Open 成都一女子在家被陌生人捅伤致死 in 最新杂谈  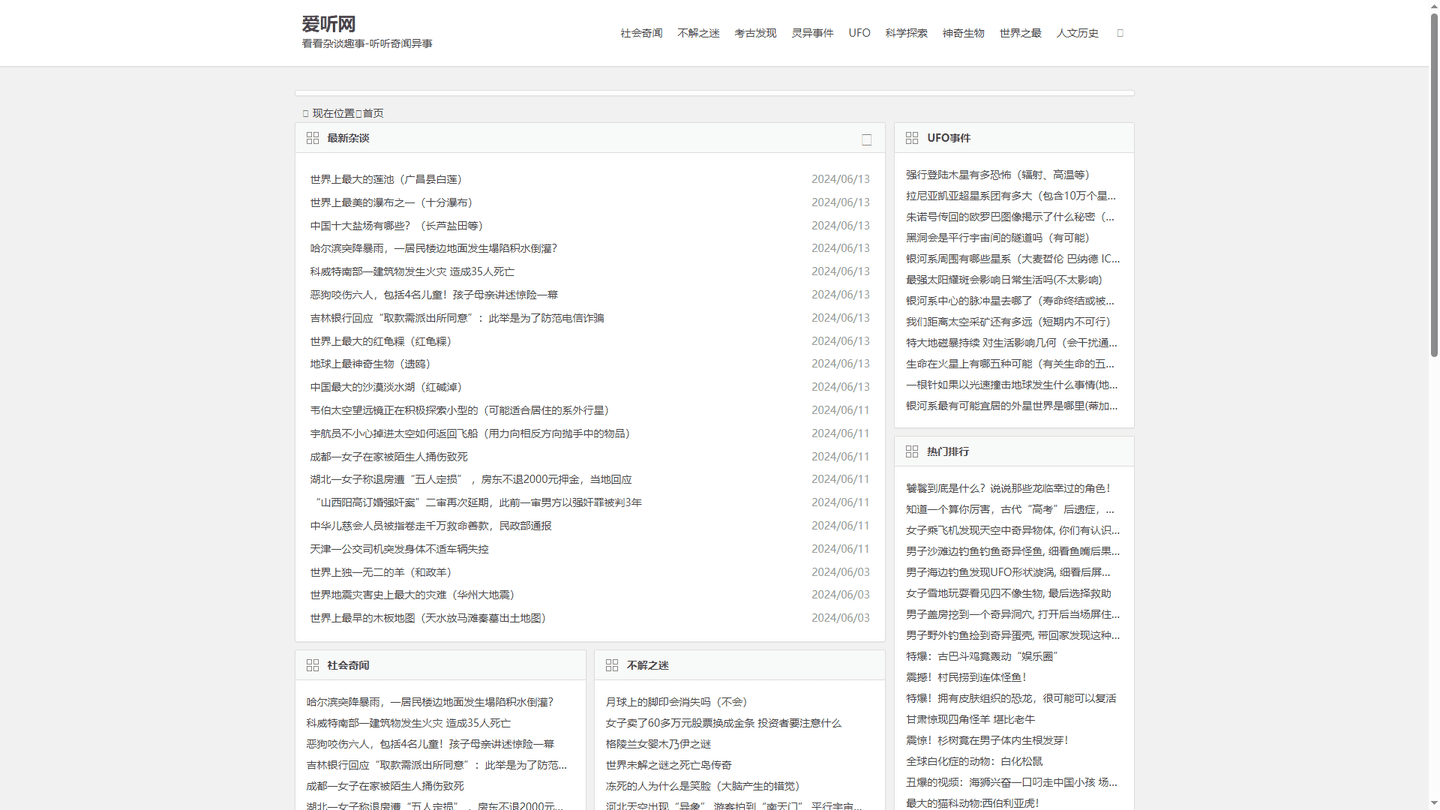(x=389, y=457)
